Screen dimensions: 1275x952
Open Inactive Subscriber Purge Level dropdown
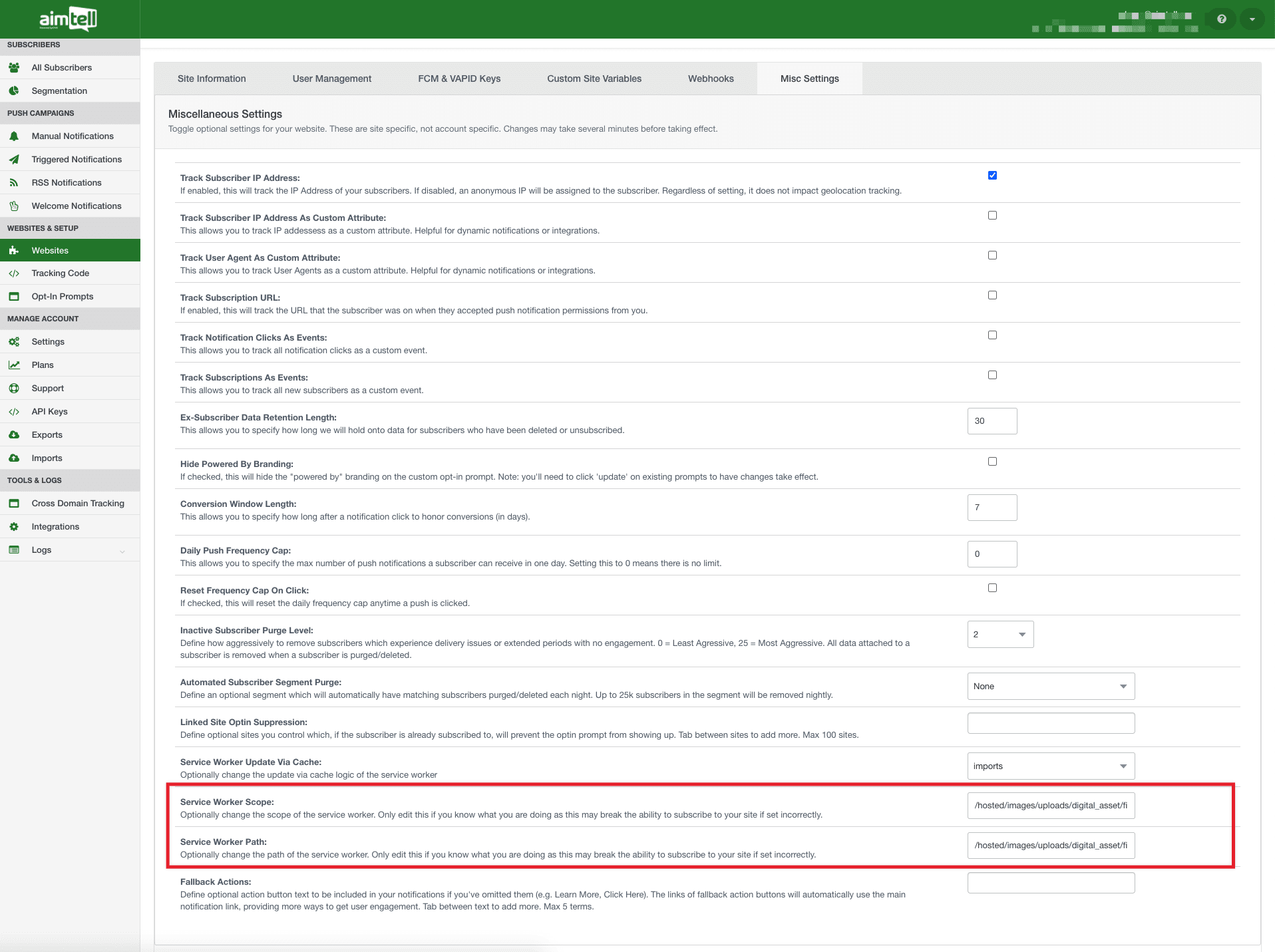(1000, 635)
